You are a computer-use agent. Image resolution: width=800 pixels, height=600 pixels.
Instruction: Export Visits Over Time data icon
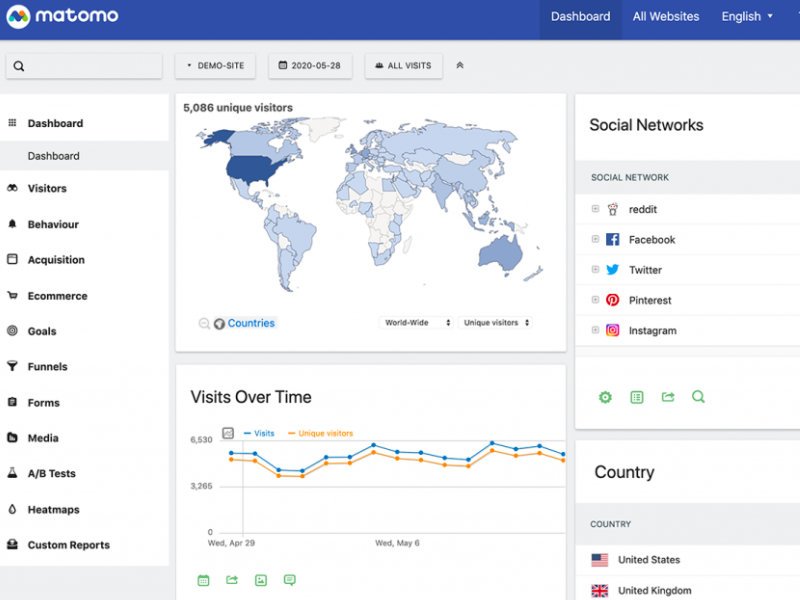(232, 580)
